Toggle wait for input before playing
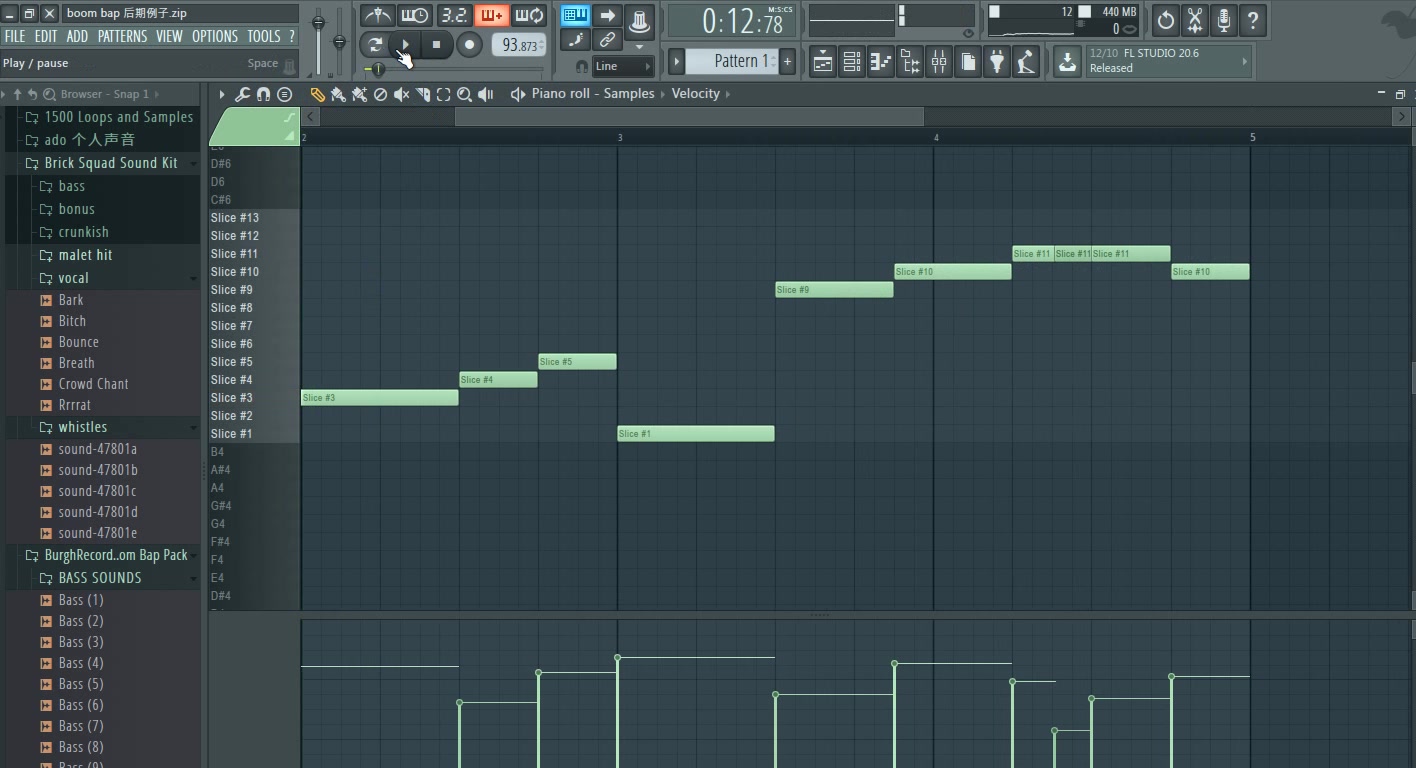The height and width of the screenshot is (768, 1416). [414, 15]
